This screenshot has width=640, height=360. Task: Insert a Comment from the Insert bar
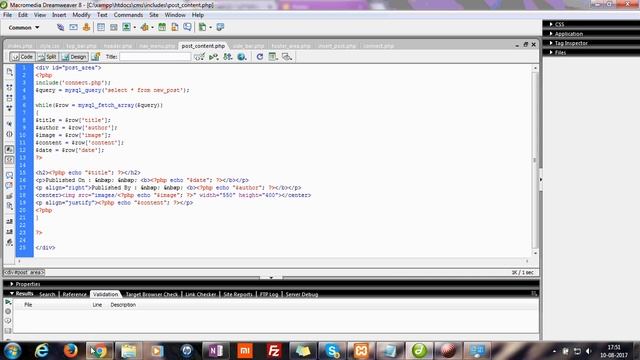[x=187, y=27]
